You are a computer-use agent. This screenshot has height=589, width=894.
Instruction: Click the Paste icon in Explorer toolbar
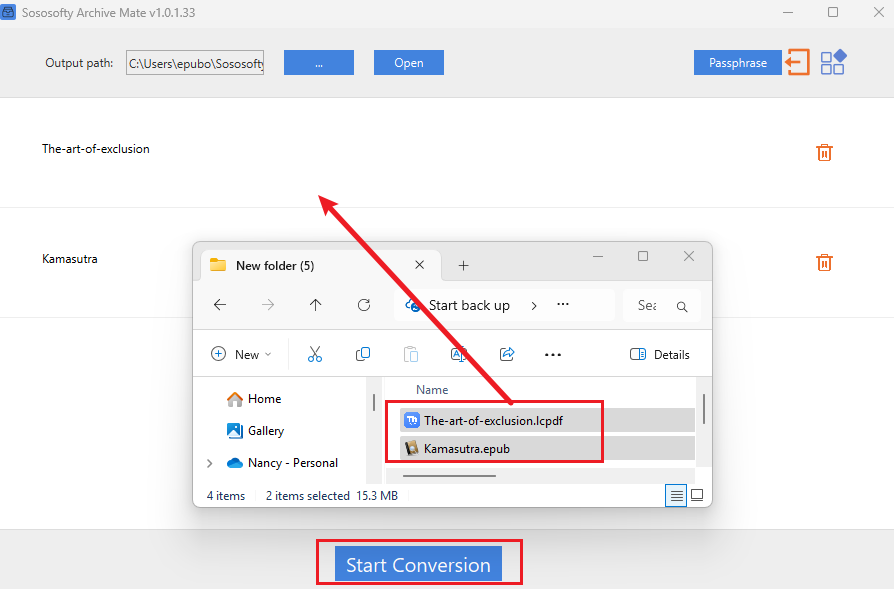click(411, 354)
